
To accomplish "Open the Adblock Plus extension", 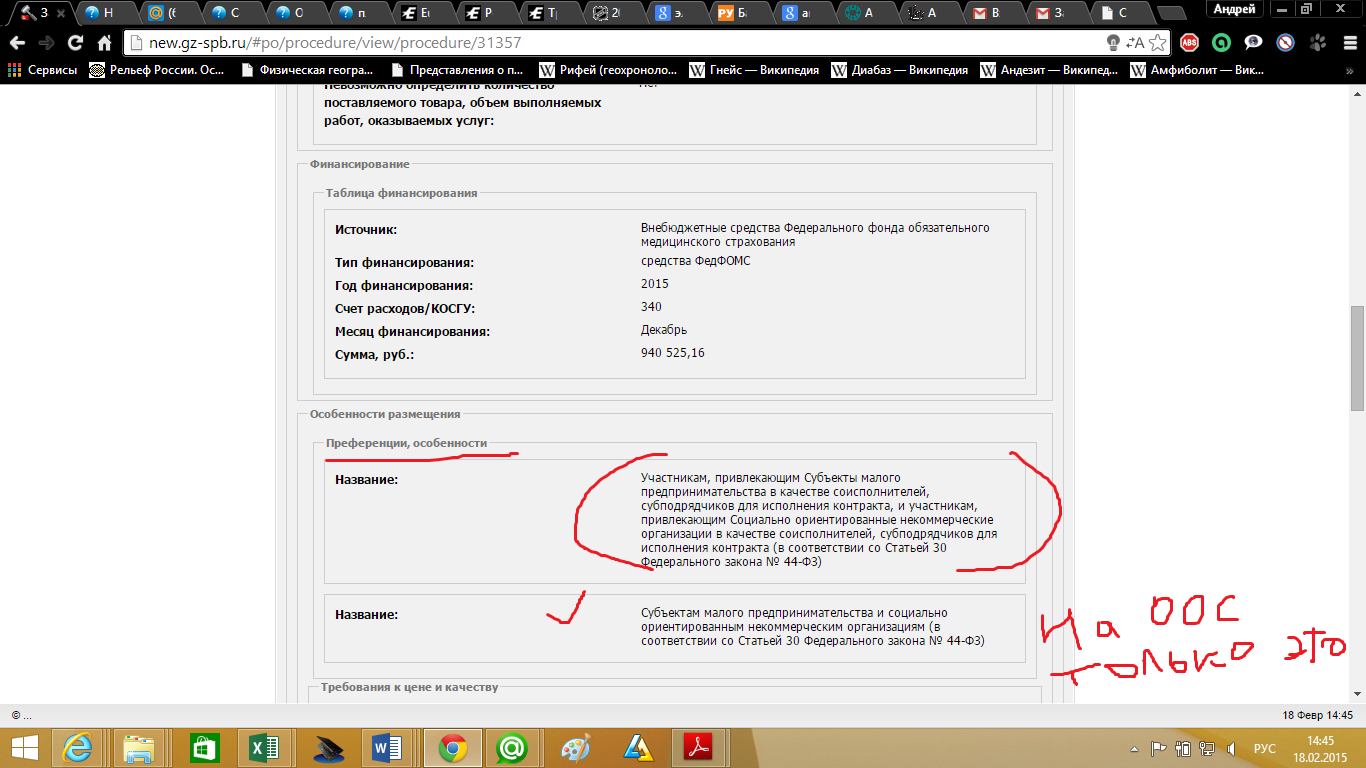I will pos(1189,43).
